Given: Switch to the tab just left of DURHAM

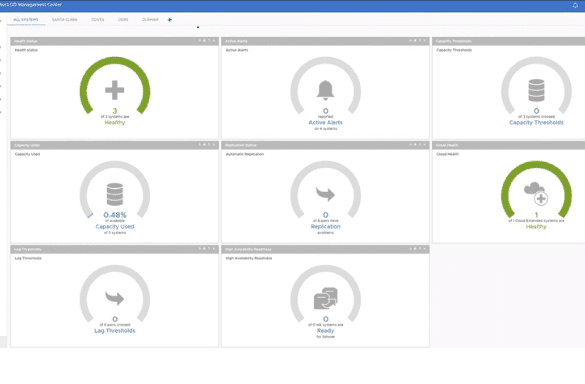Looking at the screenshot, I should 123,20.
